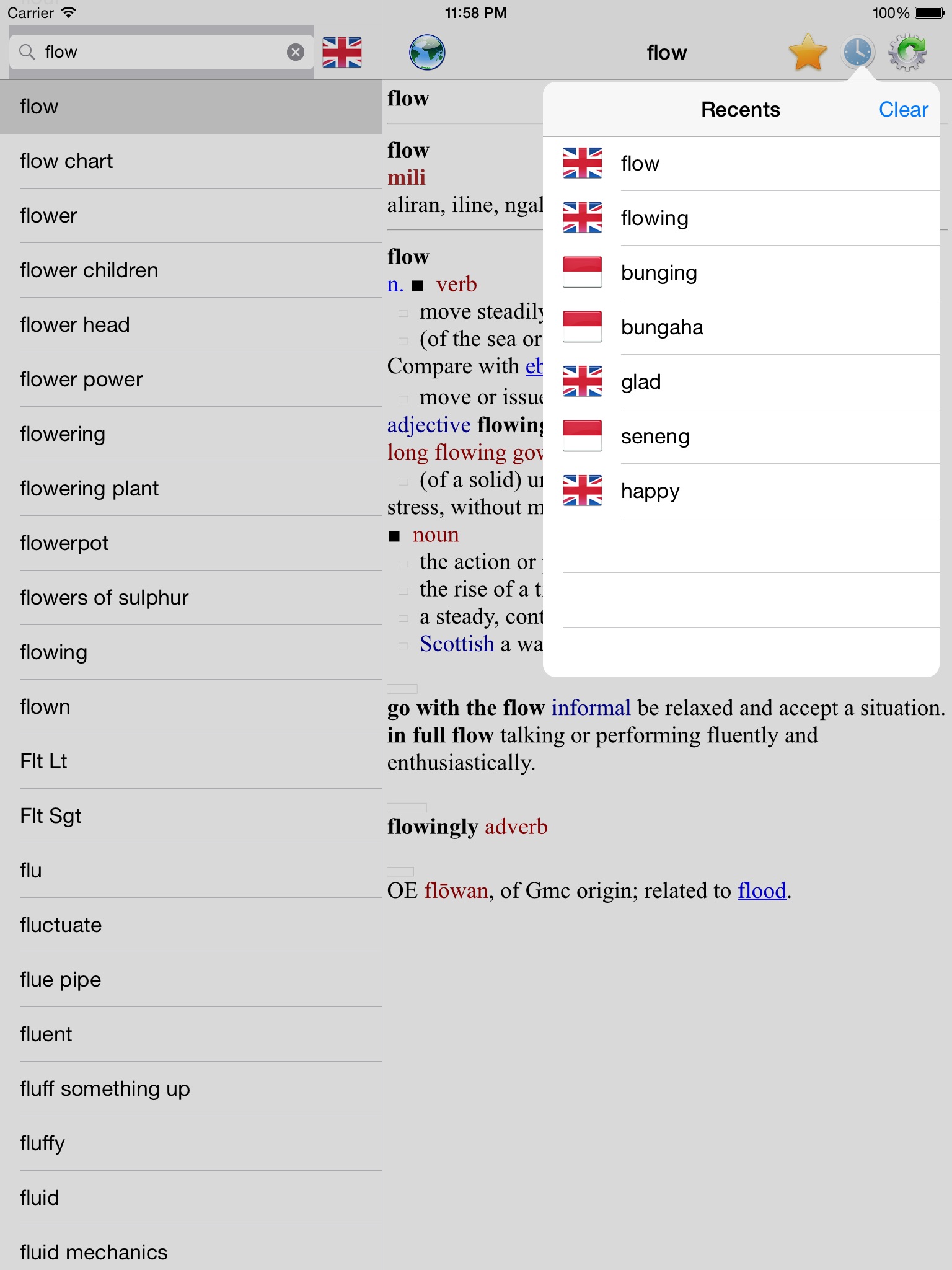Choose 'bungaha' in the Recents list
952x1270 pixels.
coord(662,327)
